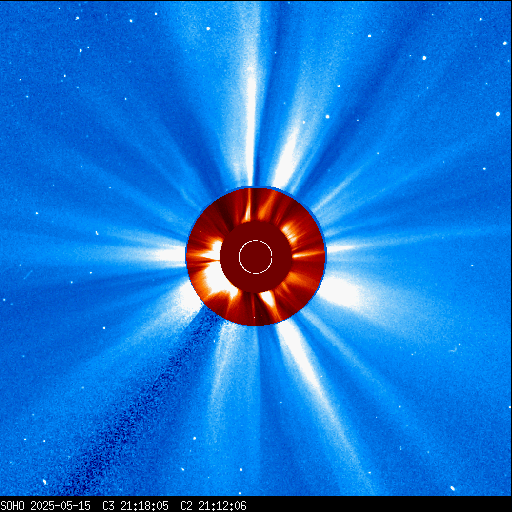The width and height of the screenshot is (512, 512).
Task: Select the 2025-05-15 date text
Action: coord(60,506)
